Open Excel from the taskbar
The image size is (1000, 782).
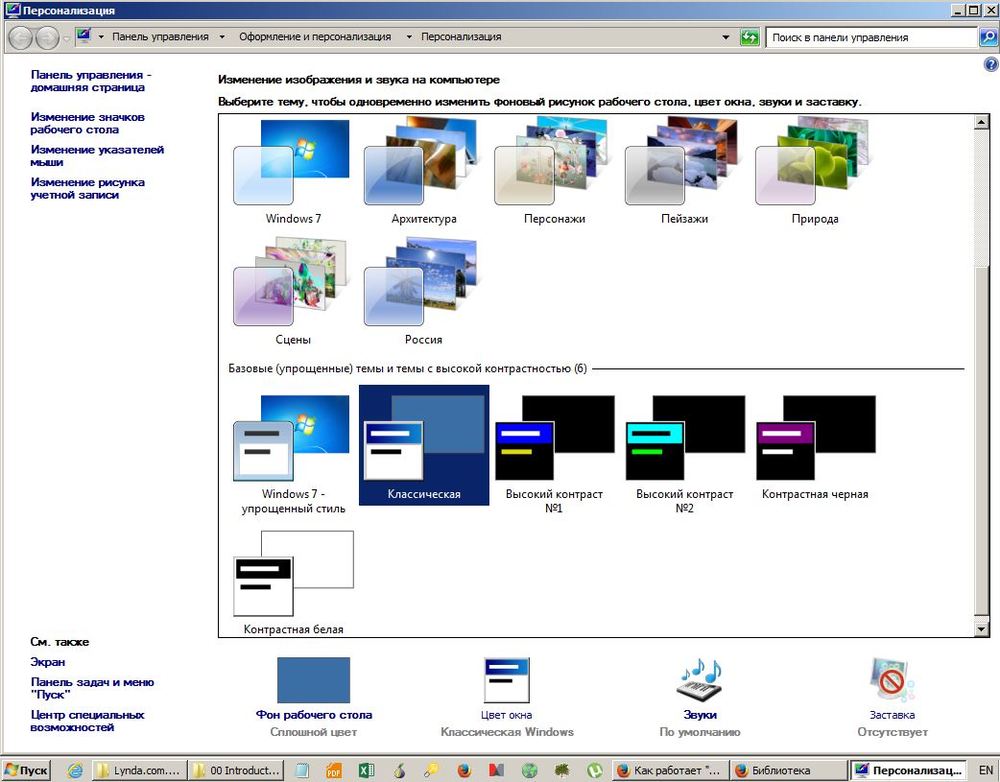(367, 771)
